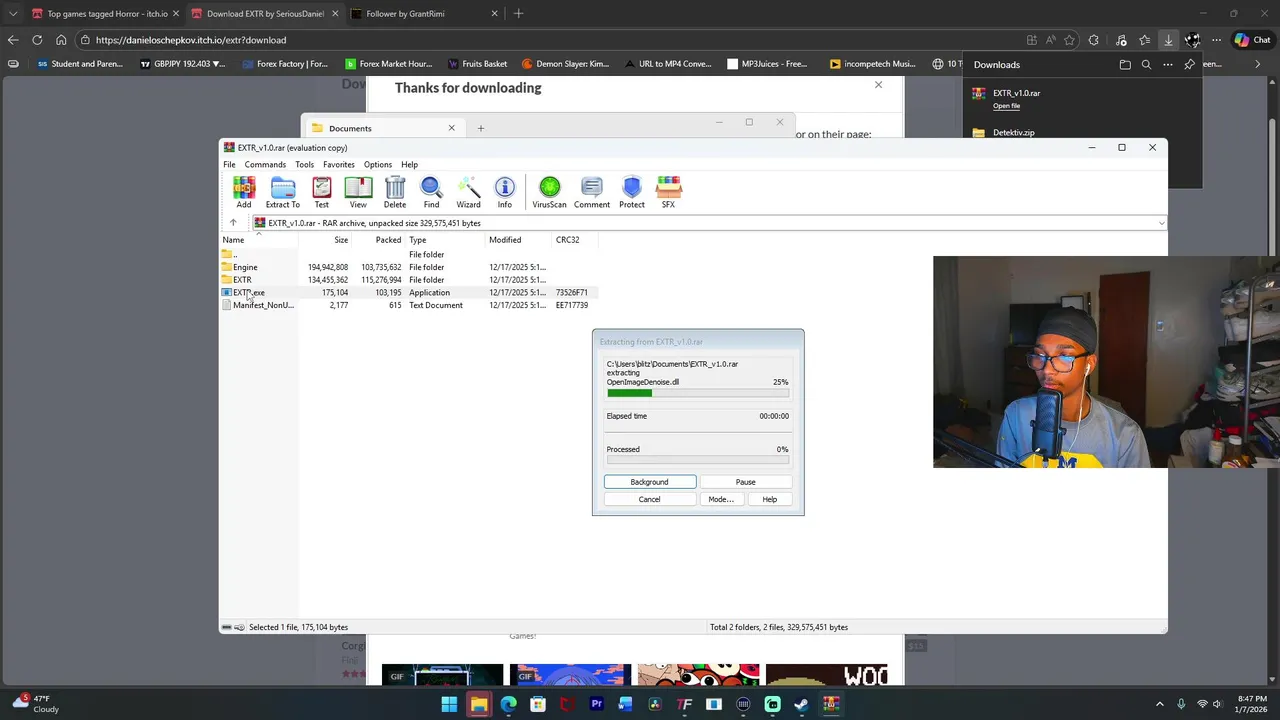The width and height of the screenshot is (1280, 720).
Task: Sort by the Packed column header
Action: click(x=378, y=240)
